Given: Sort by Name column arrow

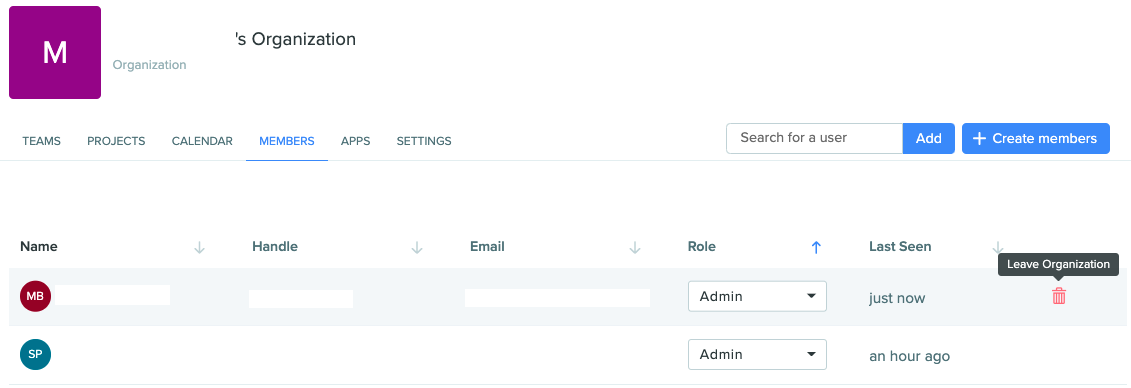Looking at the screenshot, I should [200, 247].
